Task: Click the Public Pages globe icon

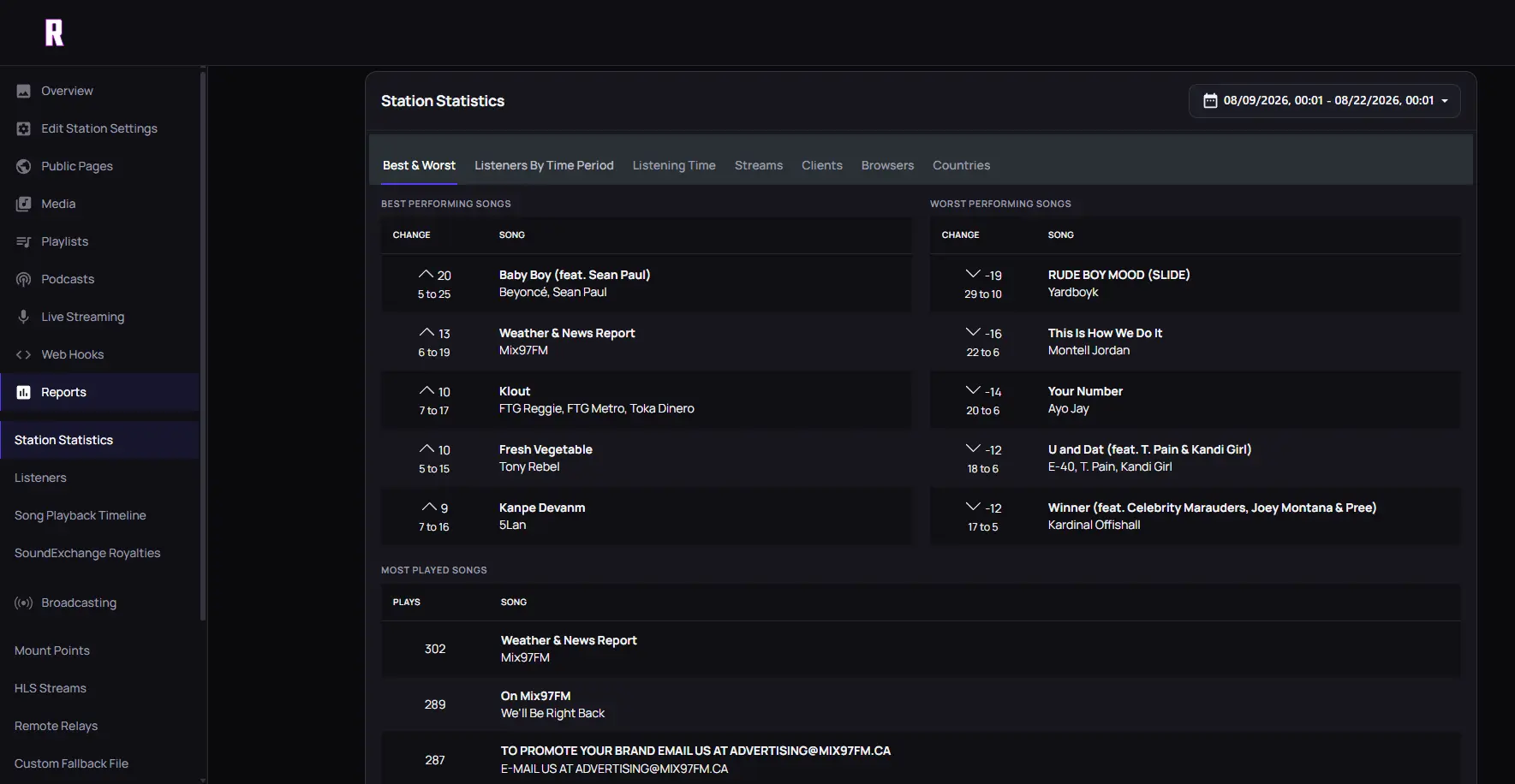Action: (x=23, y=166)
